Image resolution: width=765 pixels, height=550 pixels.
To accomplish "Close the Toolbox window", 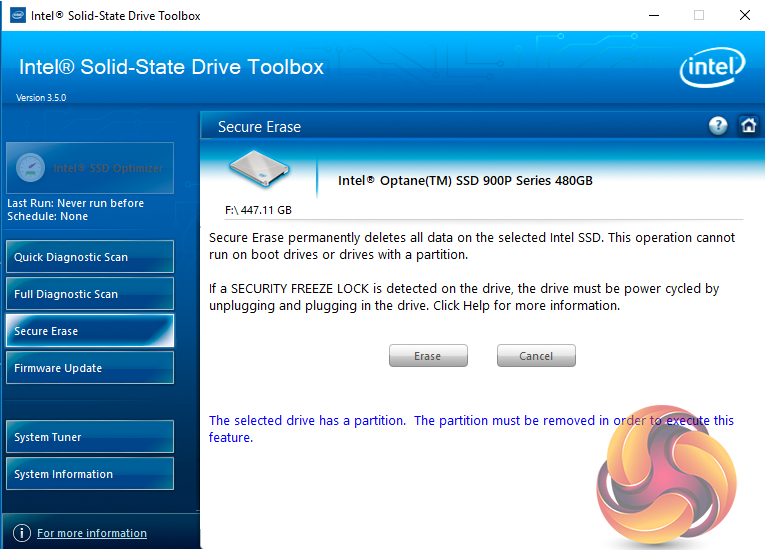I will (x=745, y=15).
